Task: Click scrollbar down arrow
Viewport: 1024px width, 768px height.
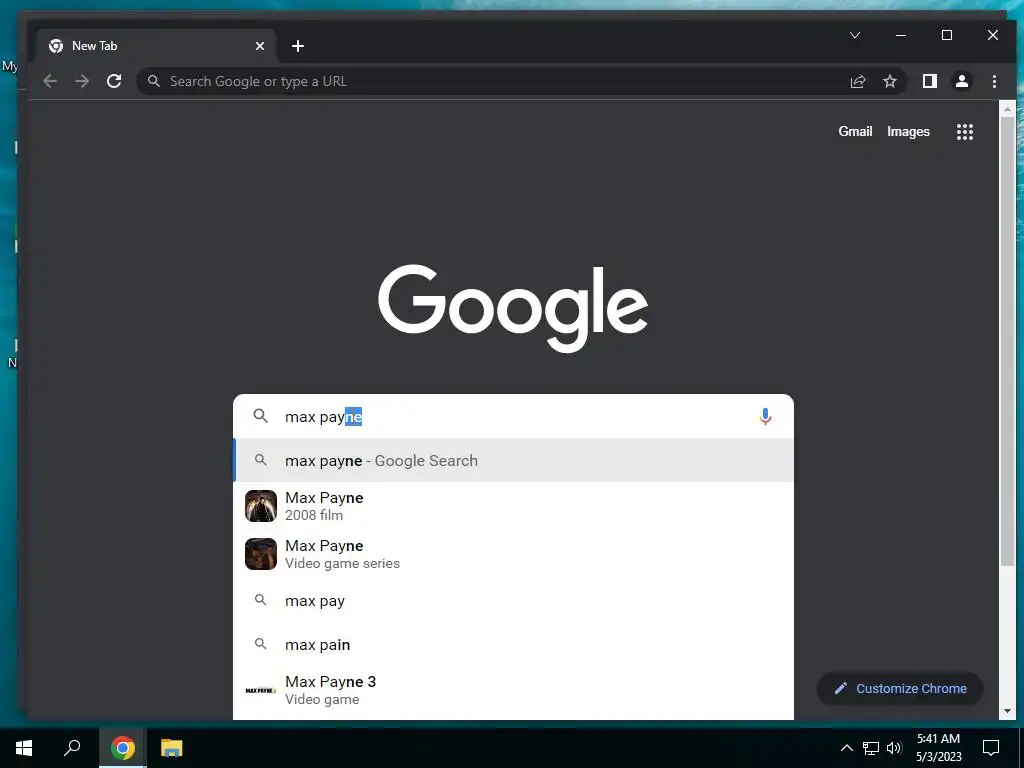Action: tap(1007, 711)
